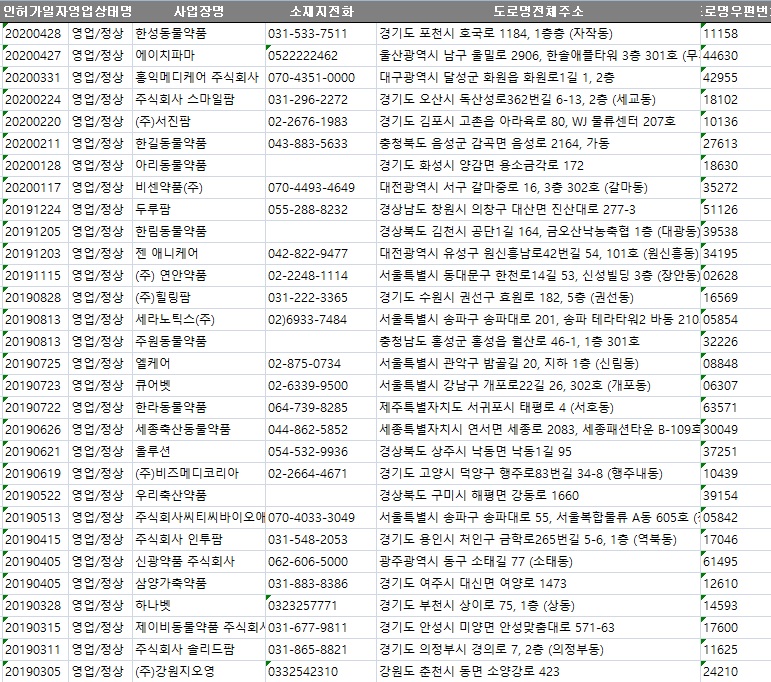Viewport: 771px width, 682px height.
Task: Select the 소재지전화 column header
Action: [321, 11]
